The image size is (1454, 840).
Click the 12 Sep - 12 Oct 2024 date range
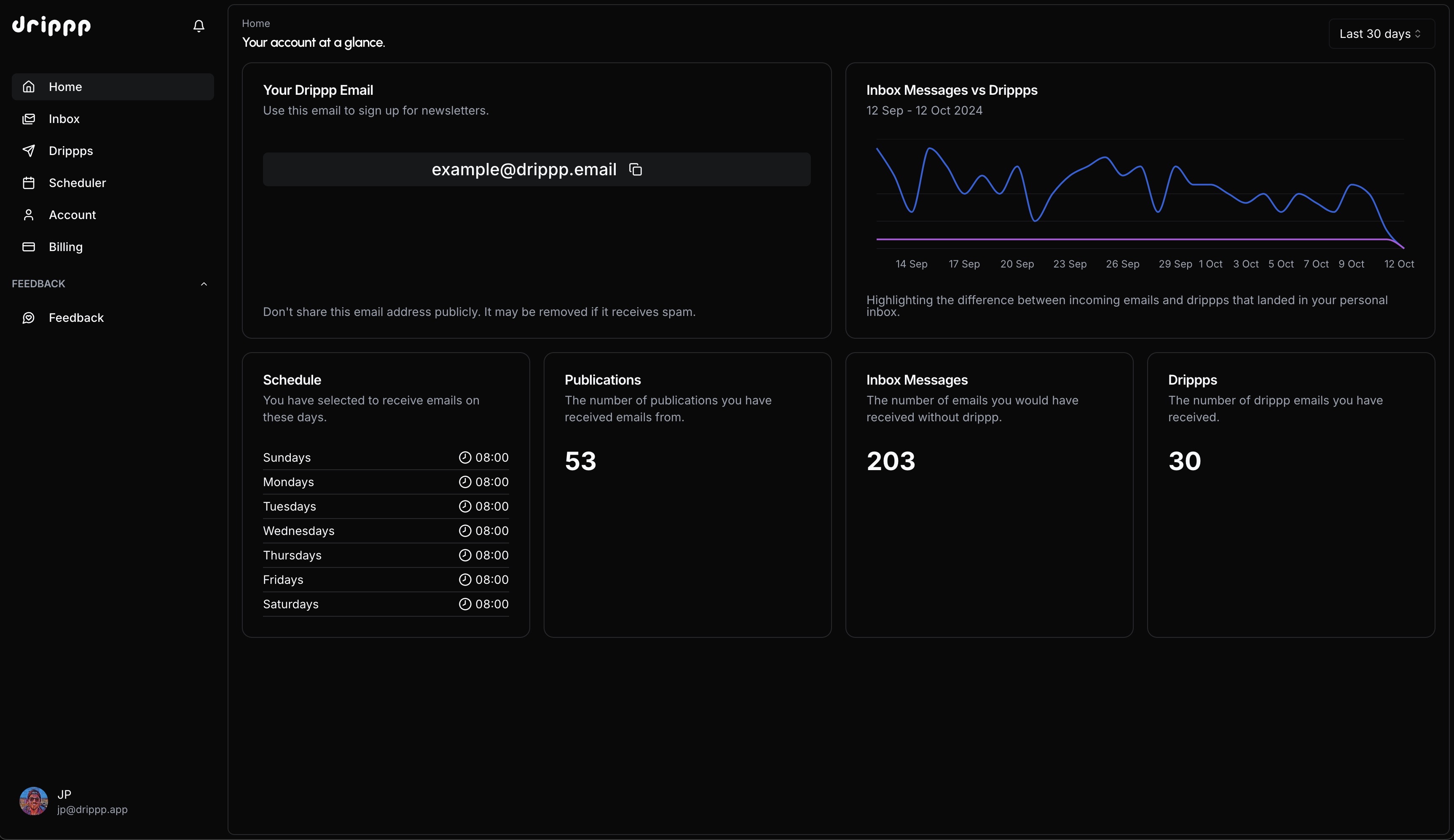924,111
